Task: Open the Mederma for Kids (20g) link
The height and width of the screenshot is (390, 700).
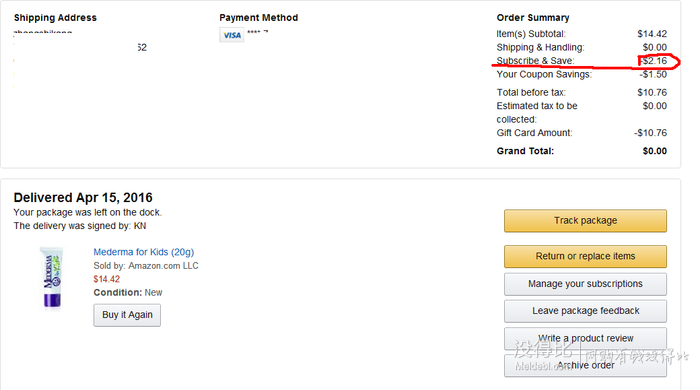Action: 144,252
